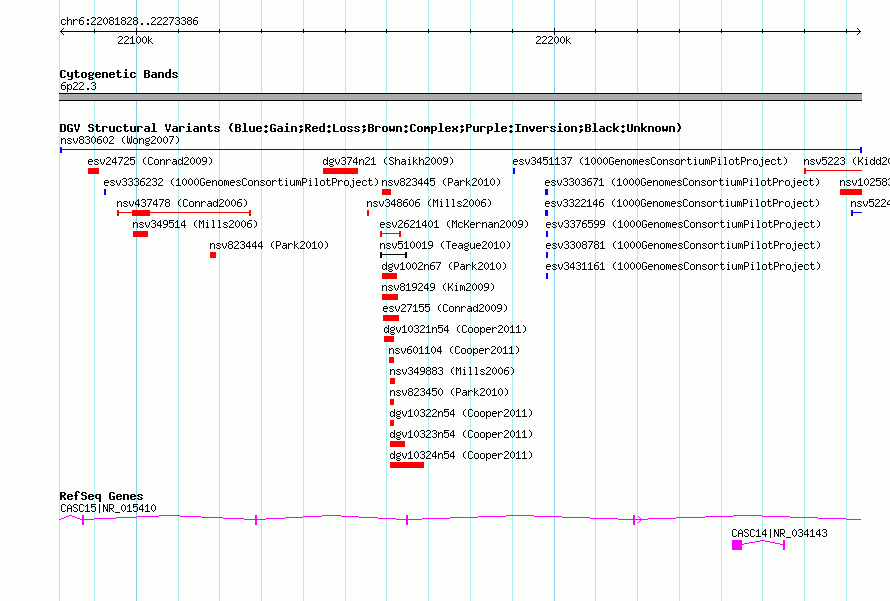Click red bar under nsv349514 label
Image resolution: width=890 pixels, height=601 pixels.
pos(141,234)
